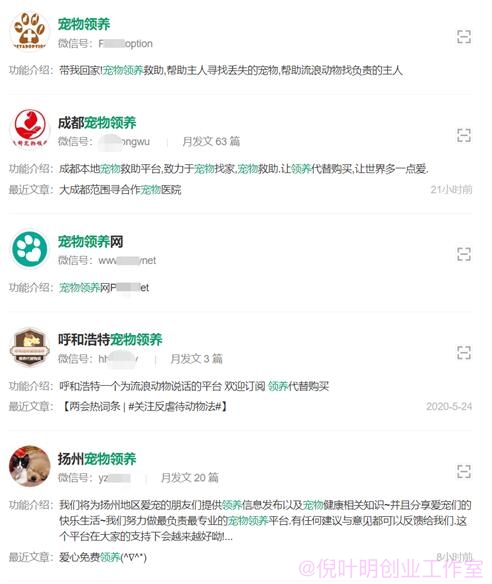The width and height of the screenshot is (492, 584).
Task: Open recent article 爱心免费领养
Action: 103,557
